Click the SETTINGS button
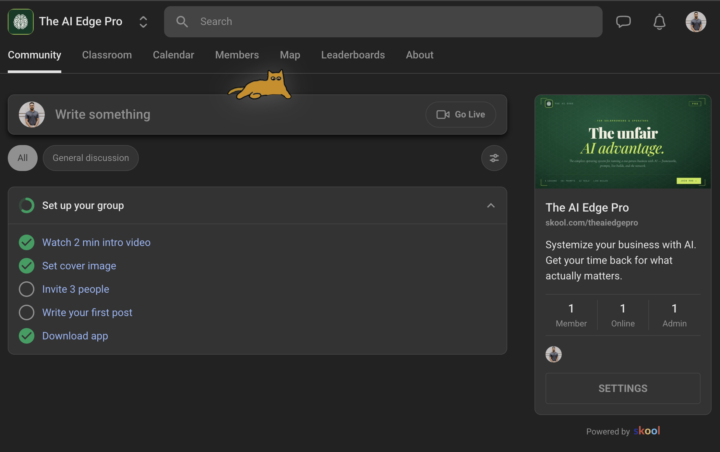 pos(623,389)
